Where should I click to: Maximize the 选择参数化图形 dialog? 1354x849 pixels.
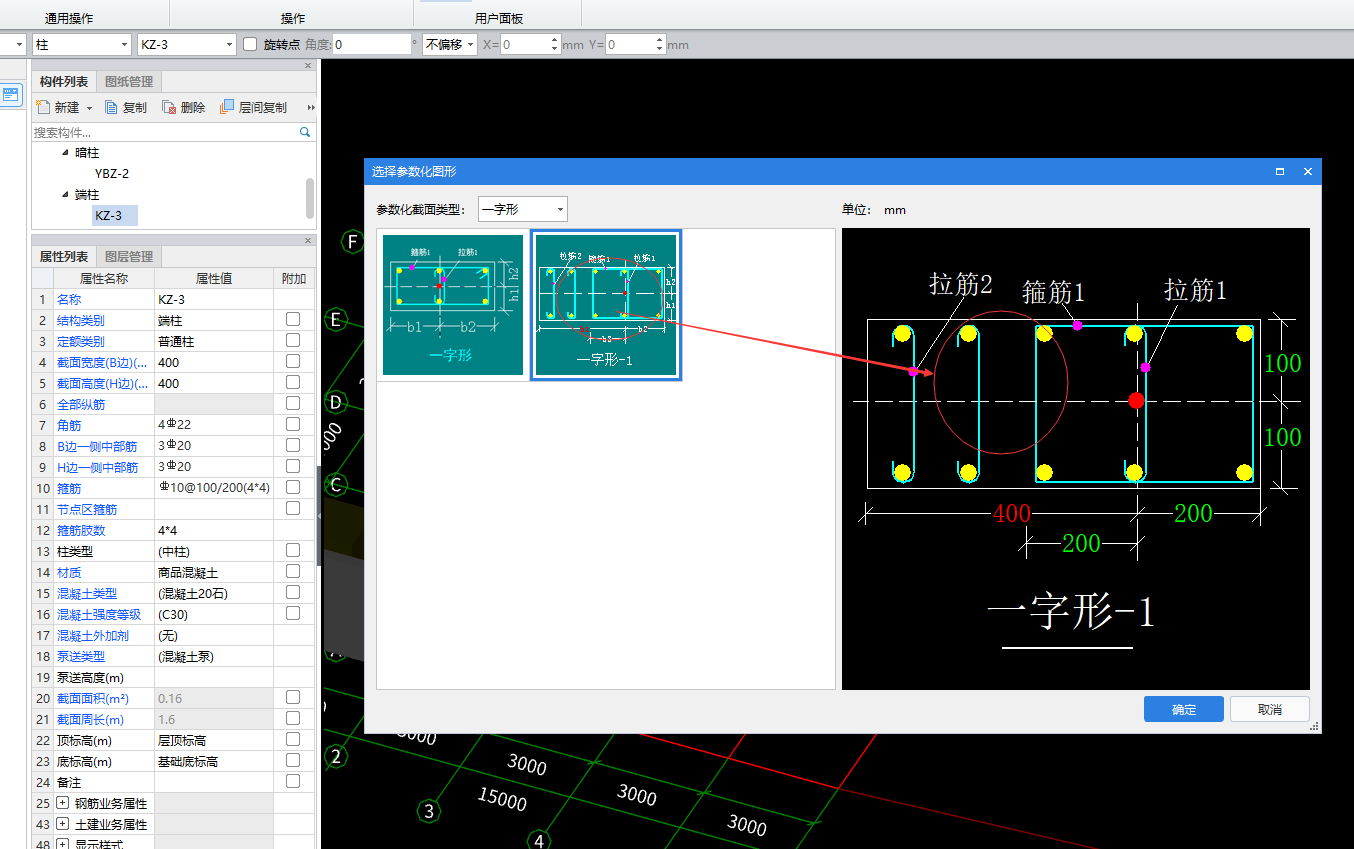[1280, 172]
